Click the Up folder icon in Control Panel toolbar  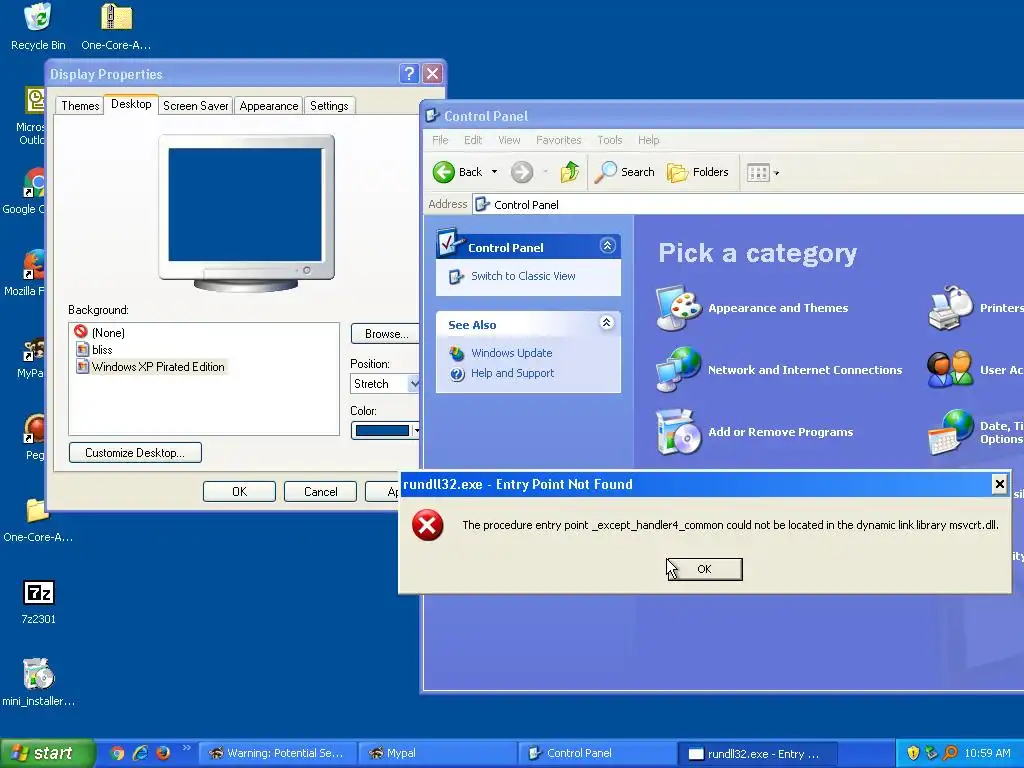pos(569,172)
